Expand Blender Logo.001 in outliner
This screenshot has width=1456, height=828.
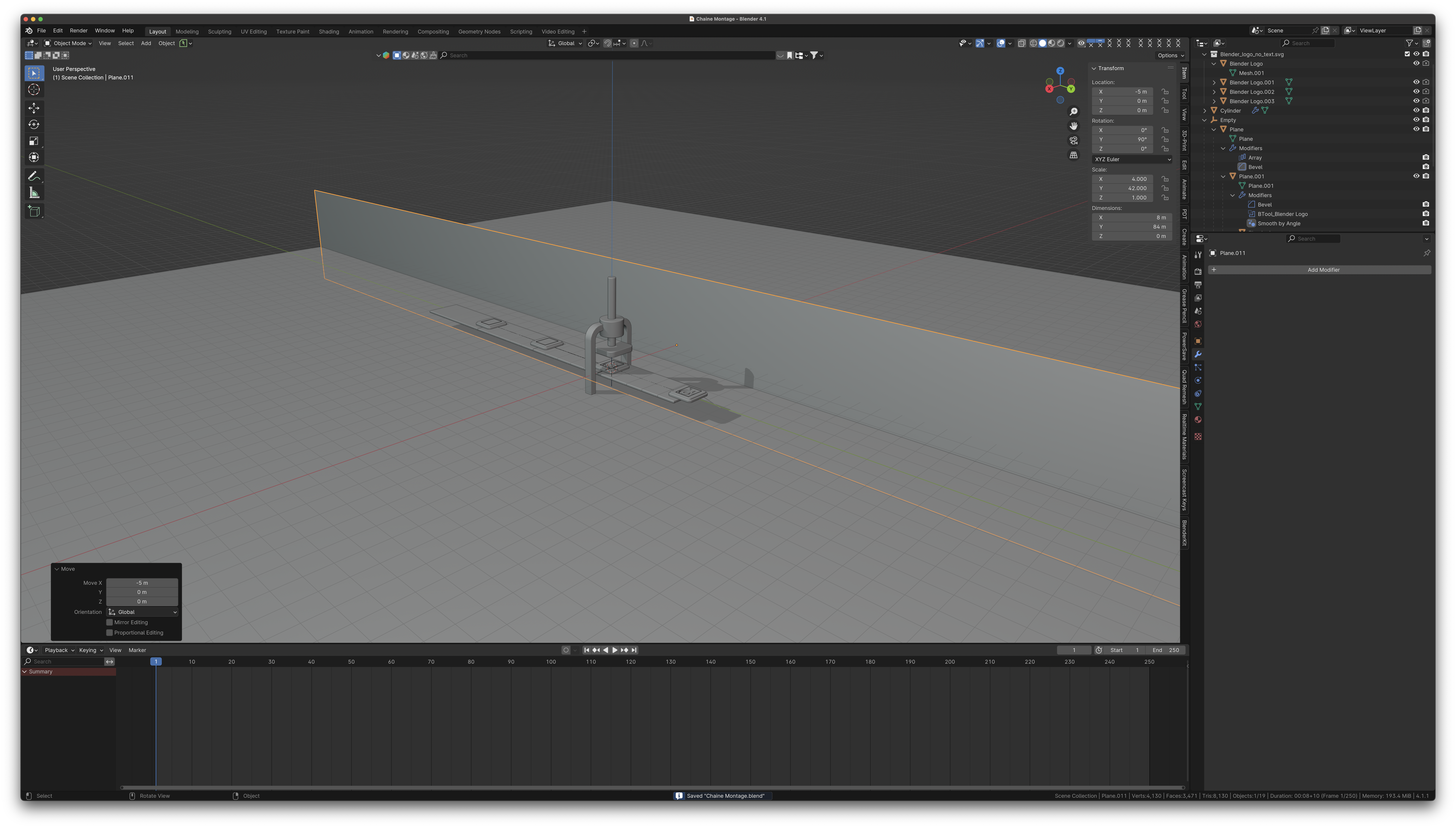[1214, 83]
